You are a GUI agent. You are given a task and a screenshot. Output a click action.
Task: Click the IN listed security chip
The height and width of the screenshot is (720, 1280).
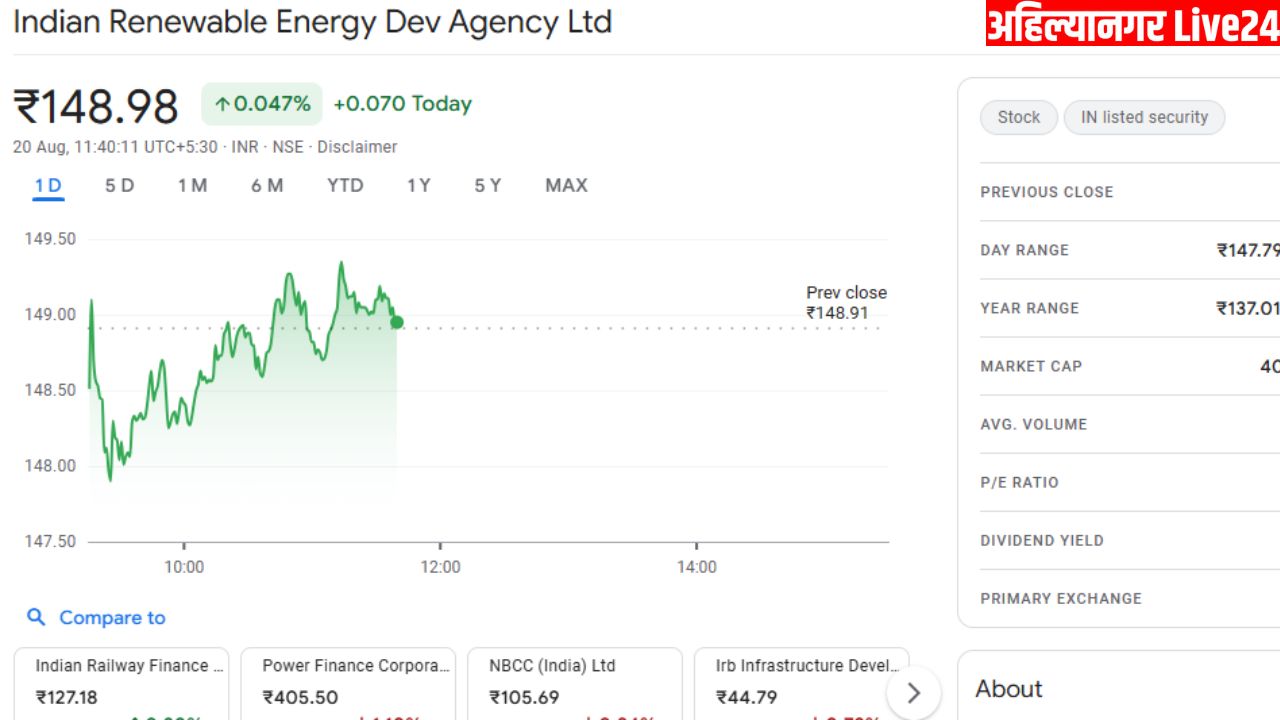[x=1144, y=117]
